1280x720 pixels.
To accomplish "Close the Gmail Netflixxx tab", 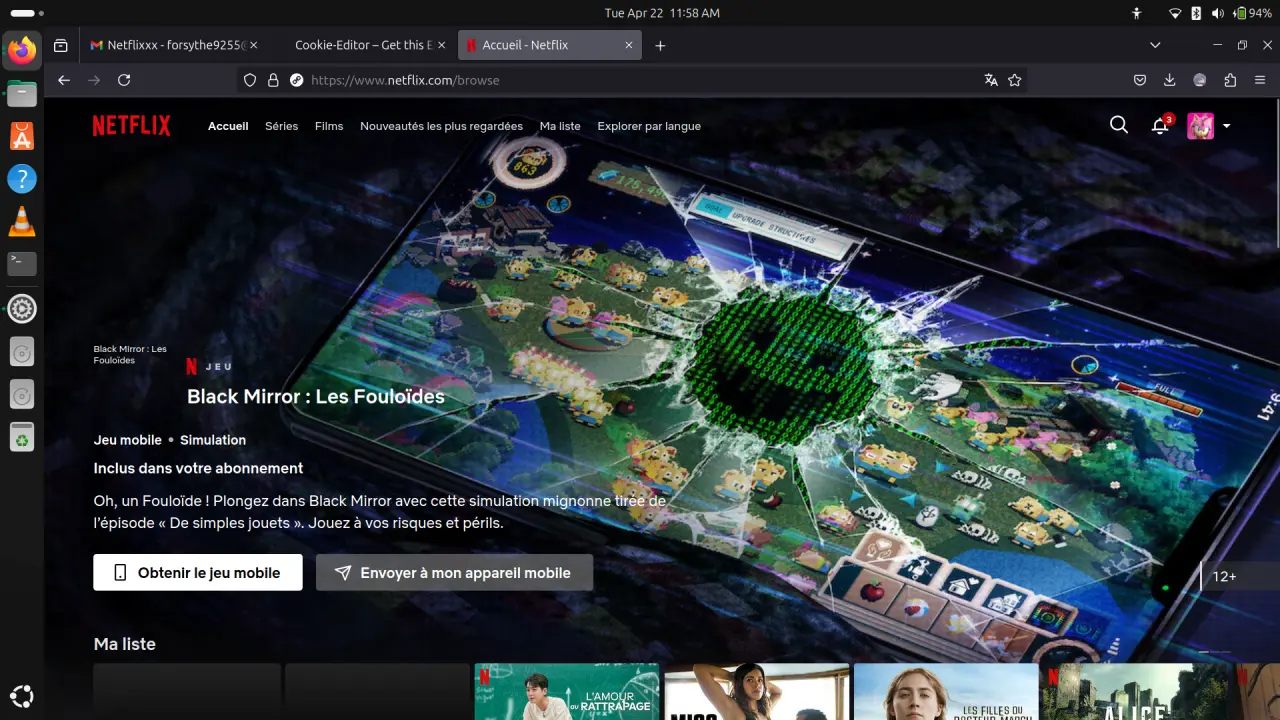I will 253,45.
